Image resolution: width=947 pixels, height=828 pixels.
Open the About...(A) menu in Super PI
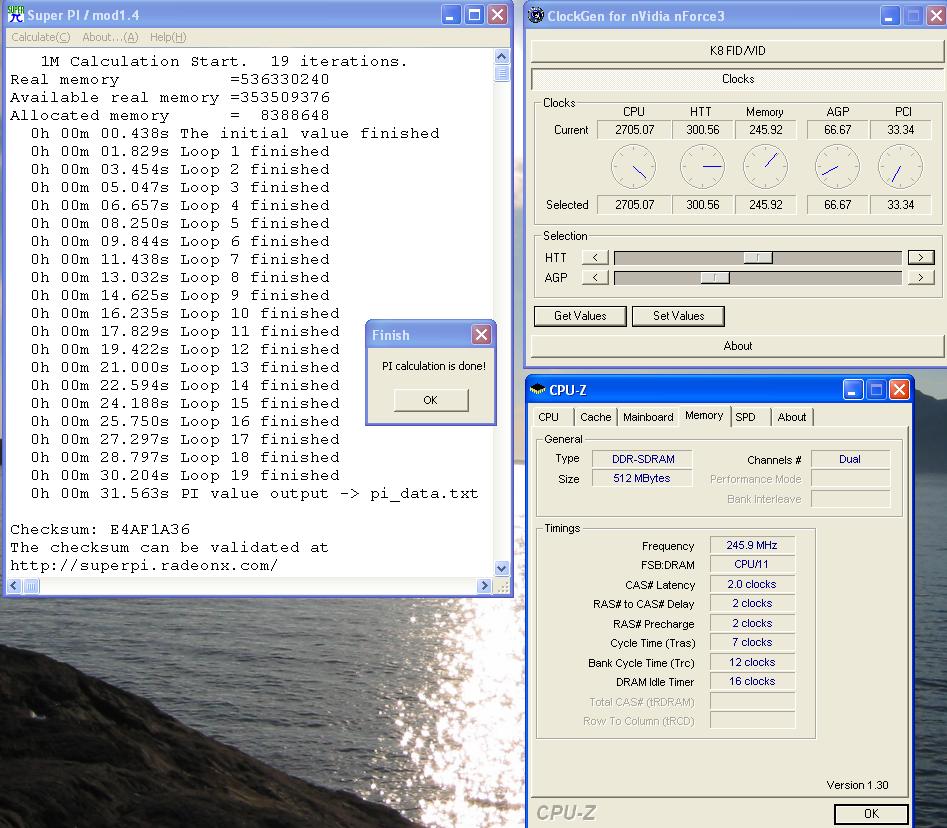point(110,37)
